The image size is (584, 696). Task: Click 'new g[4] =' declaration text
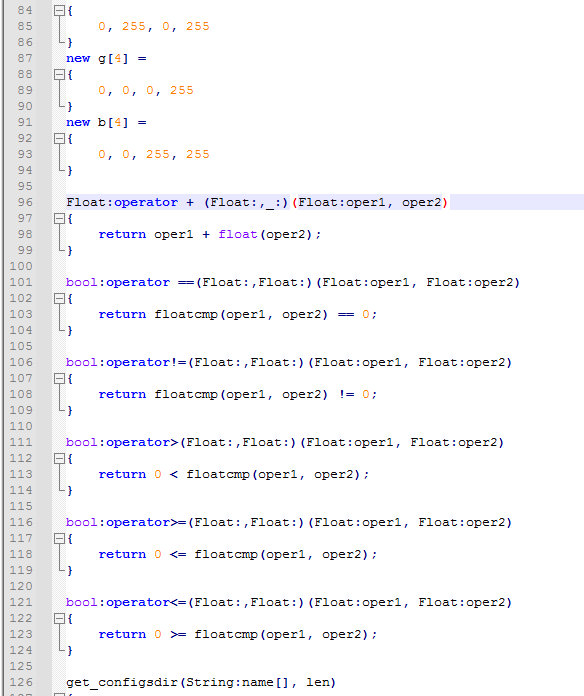coord(106,59)
